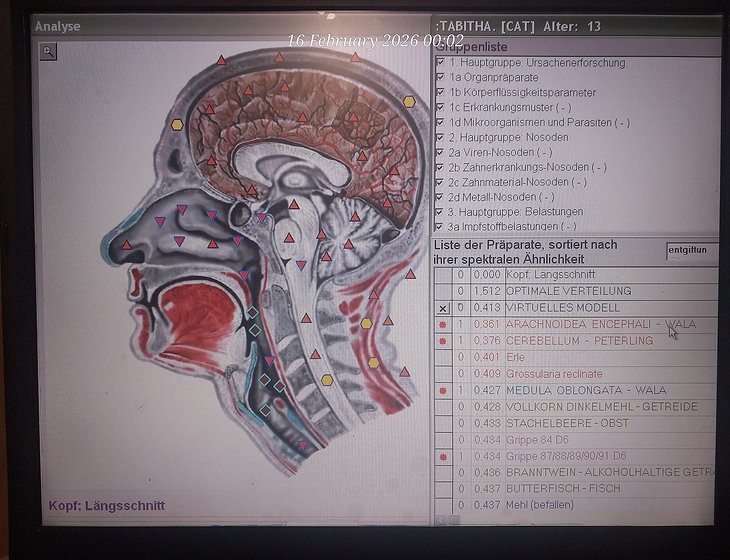Image resolution: width=730 pixels, height=560 pixels.
Task: Toggle the X mark beside VIRTUELLES MODELL
Action: (443, 309)
